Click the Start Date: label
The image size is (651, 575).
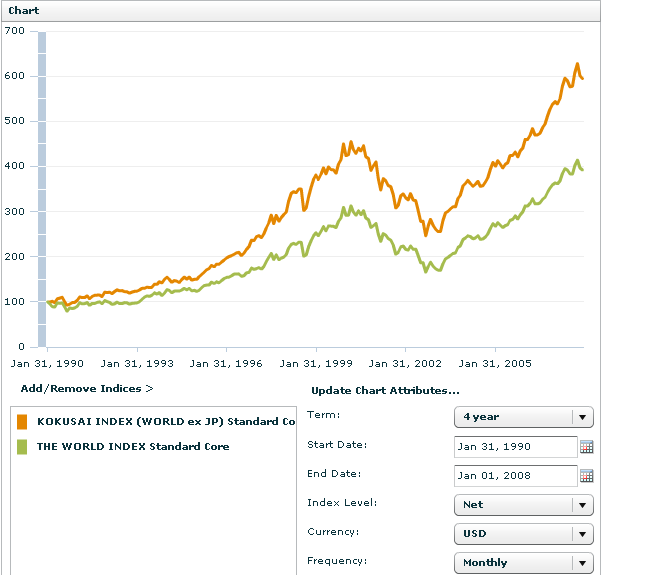pyautogui.click(x=338, y=445)
